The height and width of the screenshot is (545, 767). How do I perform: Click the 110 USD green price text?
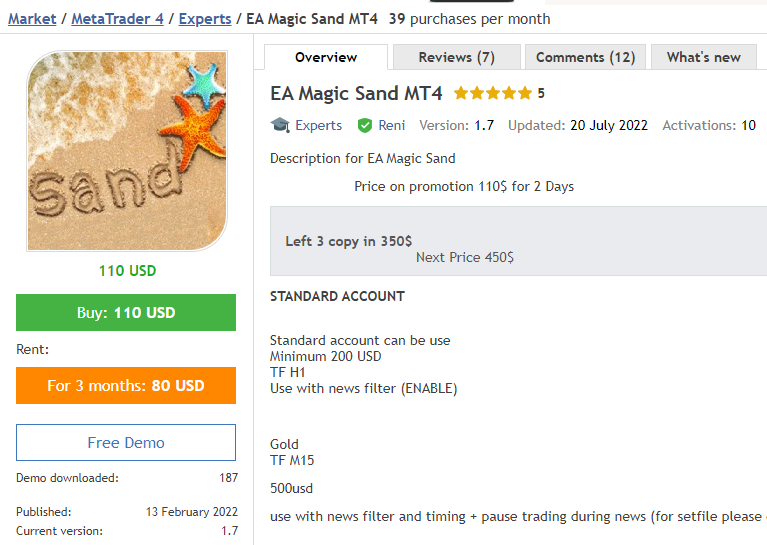pyautogui.click(x=127, y=271)
